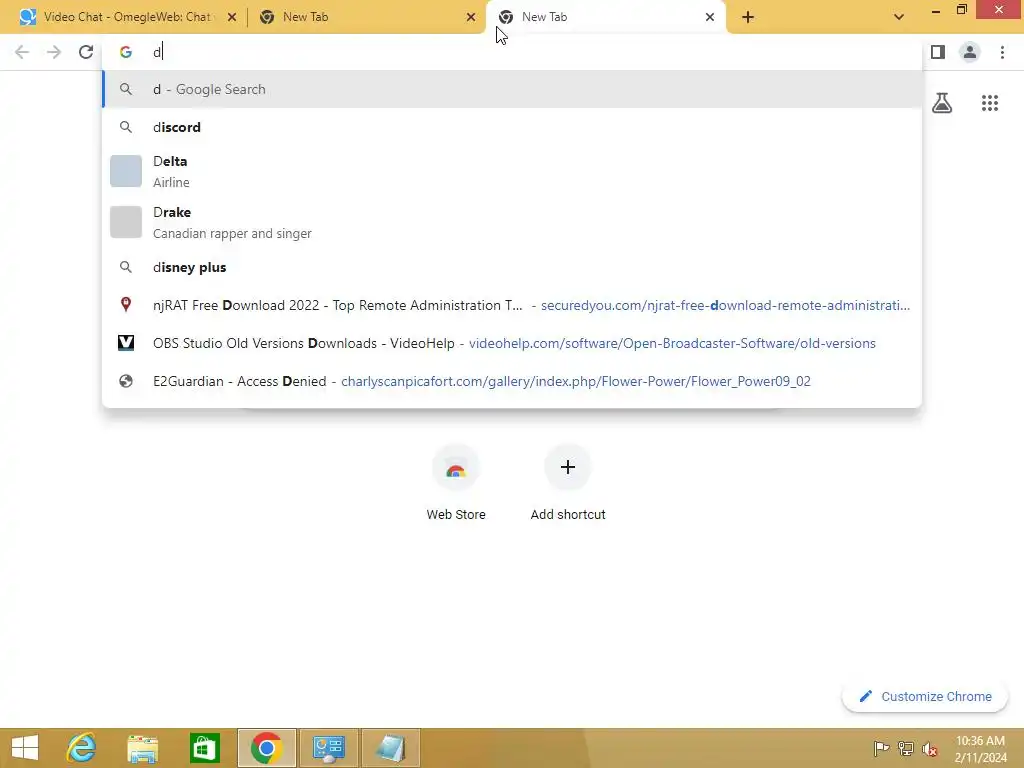Close the active New Tab
Screen dimensions: 1024x768
pyautogui.click(x=710, y=18)
